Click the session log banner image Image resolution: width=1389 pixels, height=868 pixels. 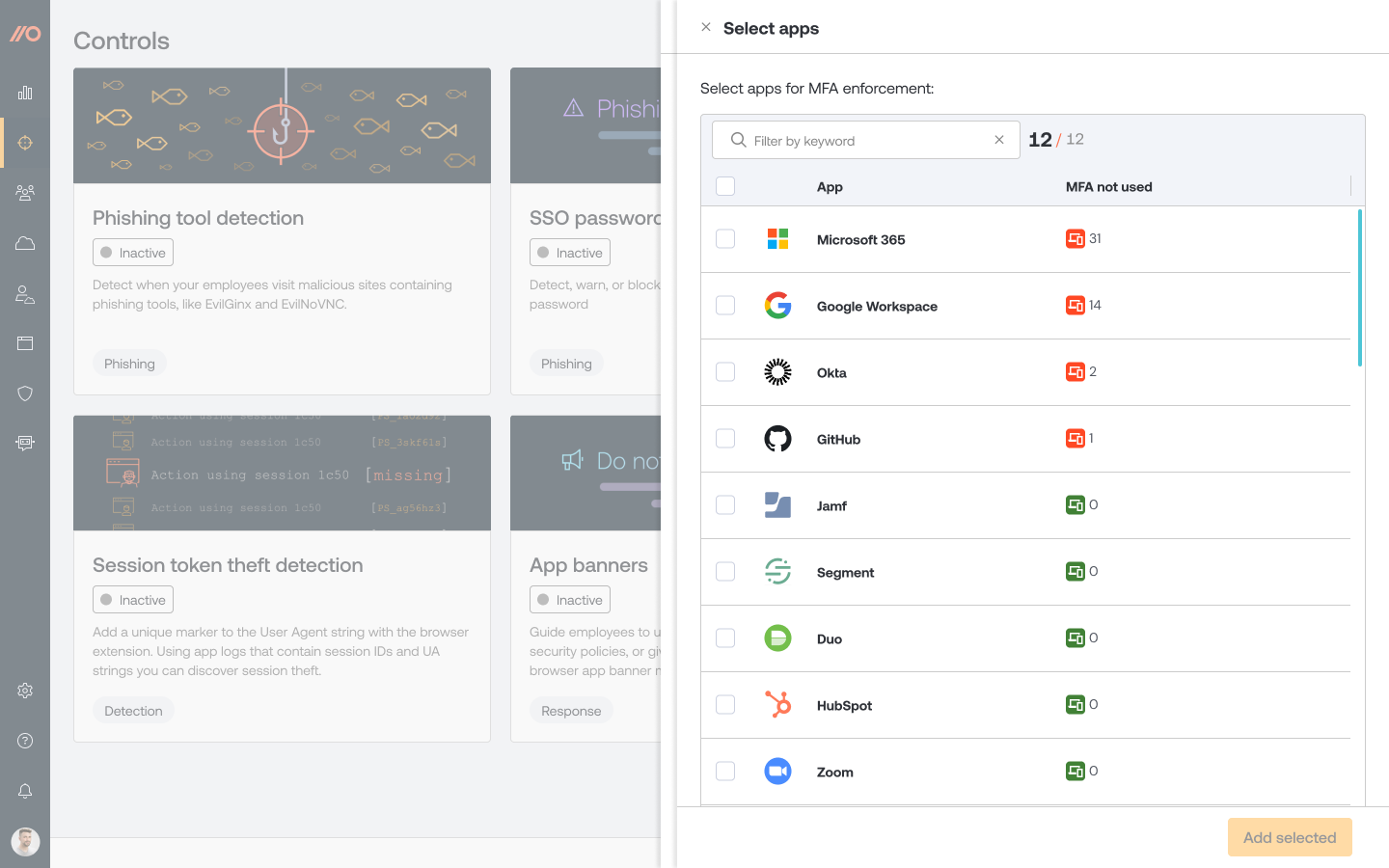tap(282, 473)
